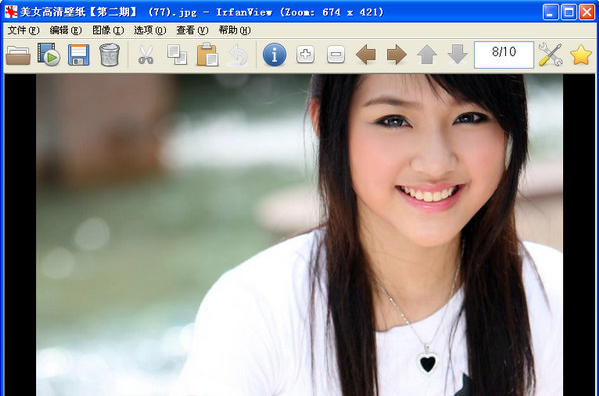Click the IrfanView title bar app icon
This screenshot has width=599, height=396.
[x=11, y=12]
